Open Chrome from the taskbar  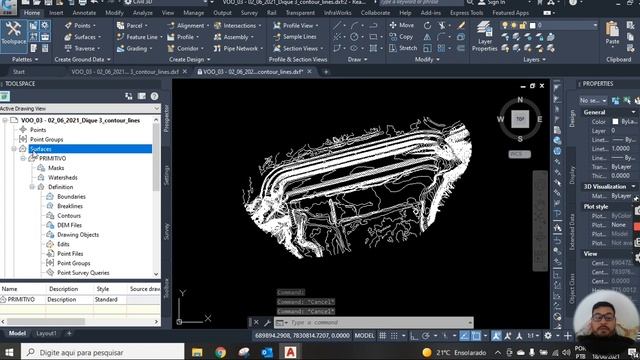(220, 352)
